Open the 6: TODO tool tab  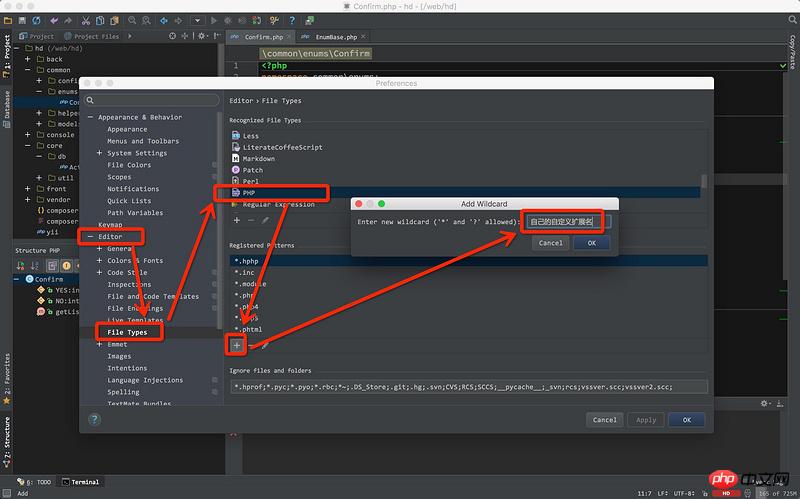click(x=35, y=482)
